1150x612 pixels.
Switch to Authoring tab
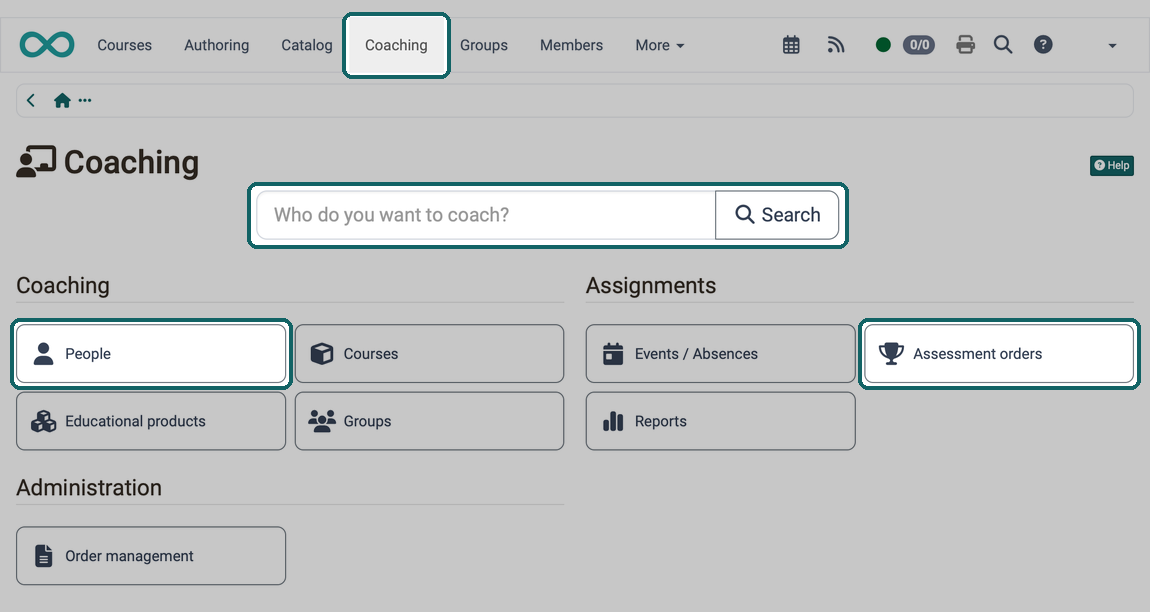tap(216, 45)
